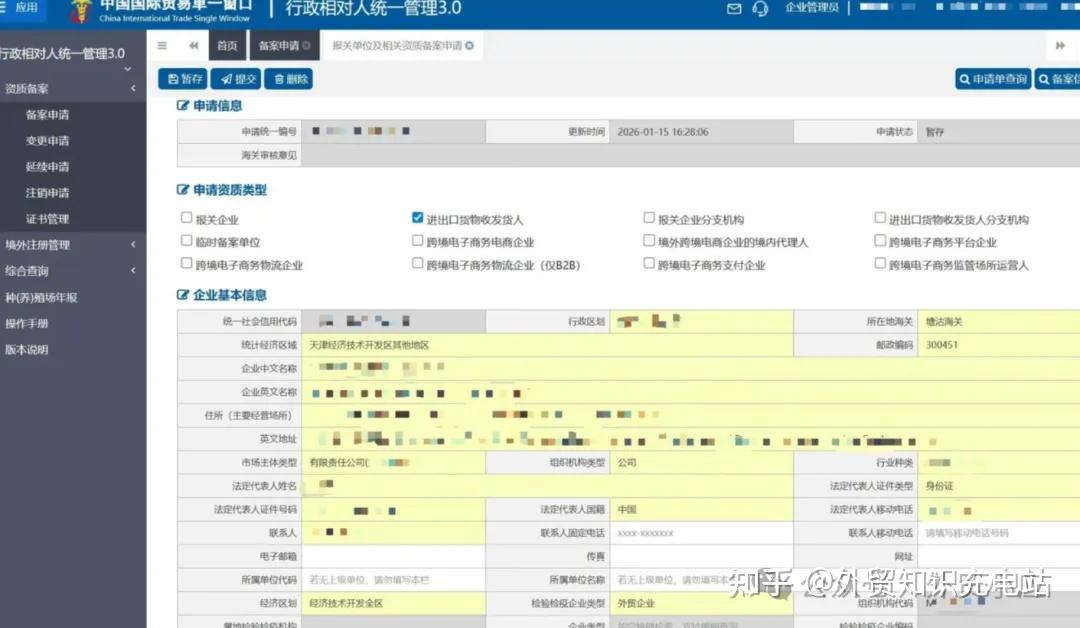1080x628 pixels.
Task: Click the 申请单查询 query button
Action: click(x=991, y=78)
